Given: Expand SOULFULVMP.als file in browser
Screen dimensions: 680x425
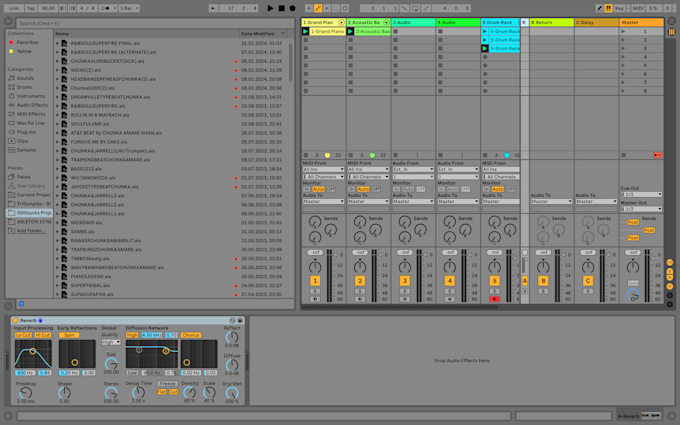Looking at the screenshot, I should [57, 124].
